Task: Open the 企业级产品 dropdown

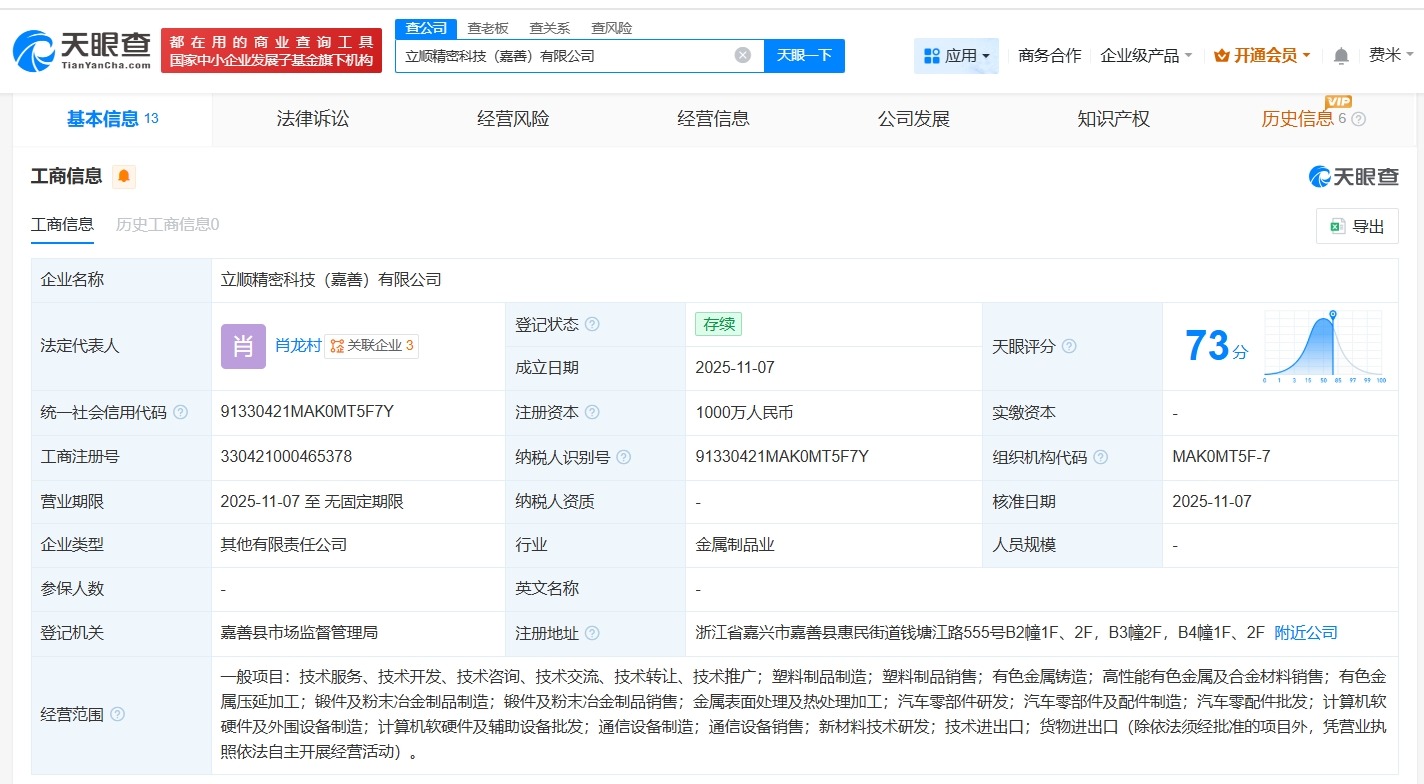Action: point(1141,56)
